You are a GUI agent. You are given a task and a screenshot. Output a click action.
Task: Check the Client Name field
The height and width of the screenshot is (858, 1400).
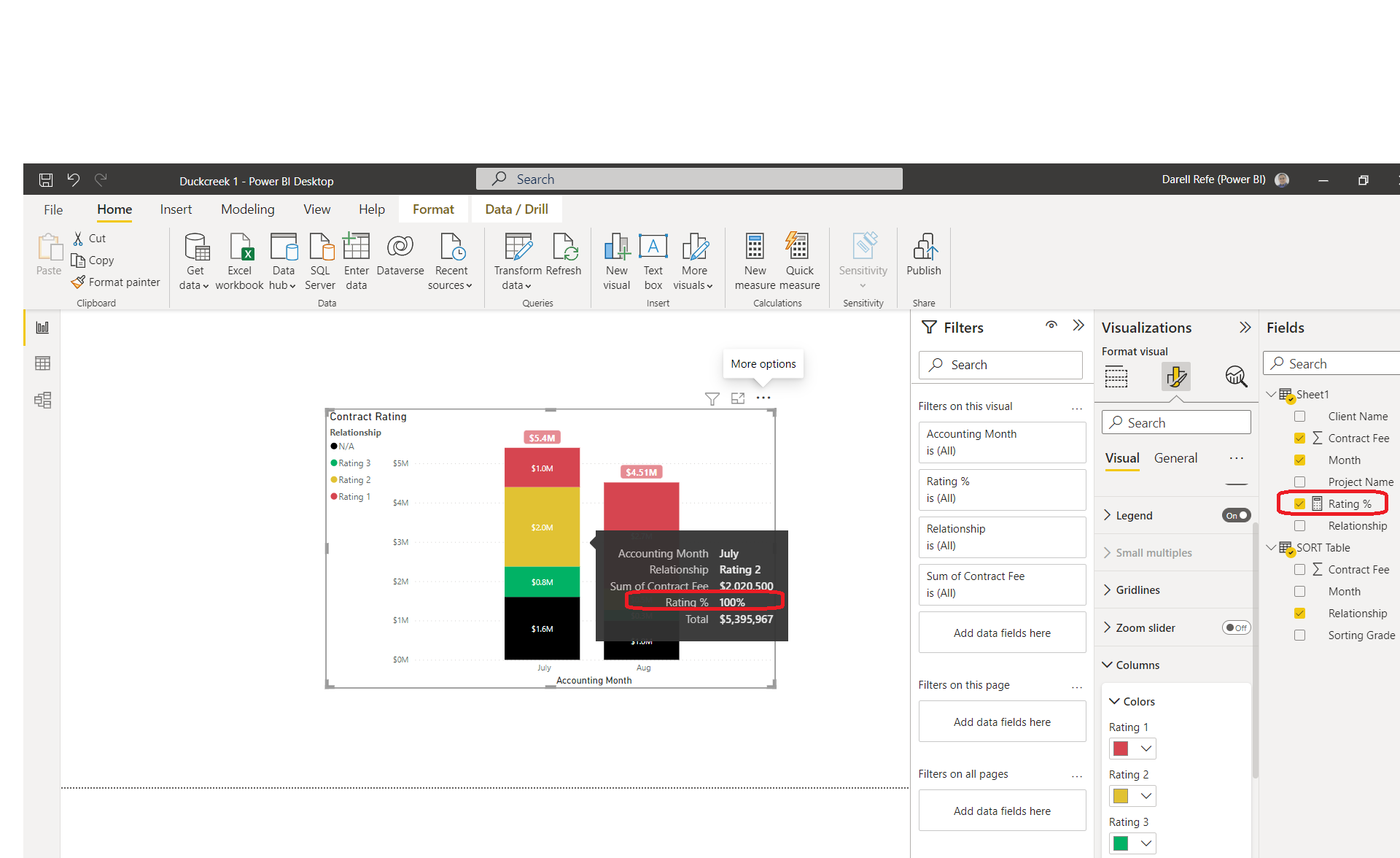click(1299, 417)
